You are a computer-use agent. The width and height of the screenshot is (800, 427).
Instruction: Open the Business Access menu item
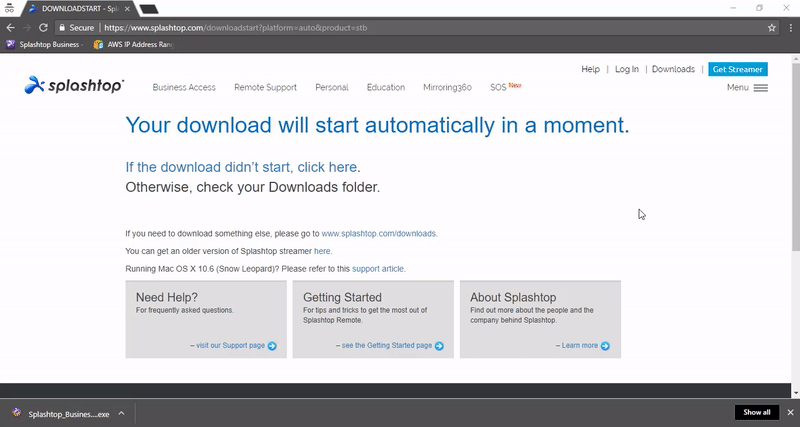click(x=184, y=88)
